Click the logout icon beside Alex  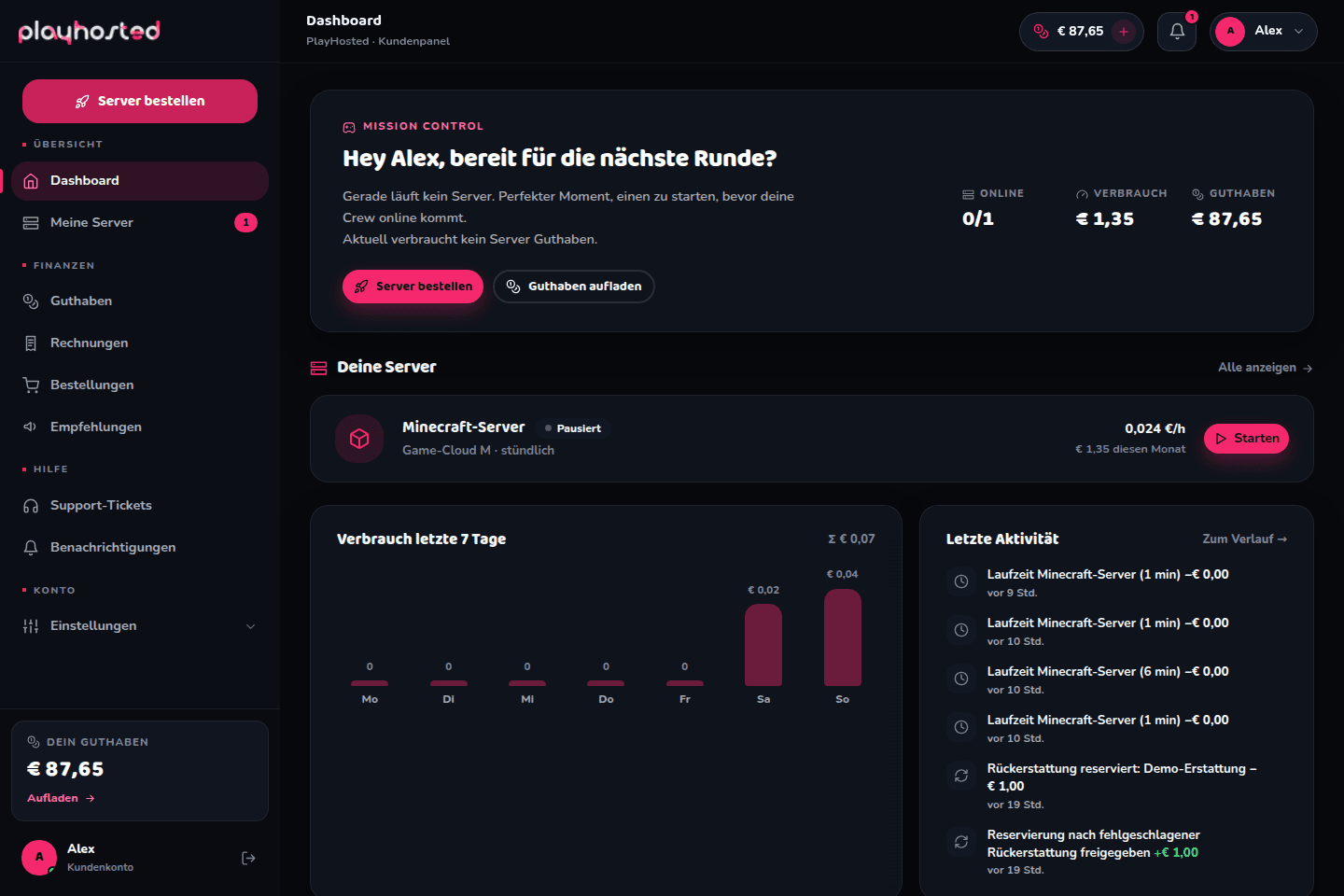248,859
